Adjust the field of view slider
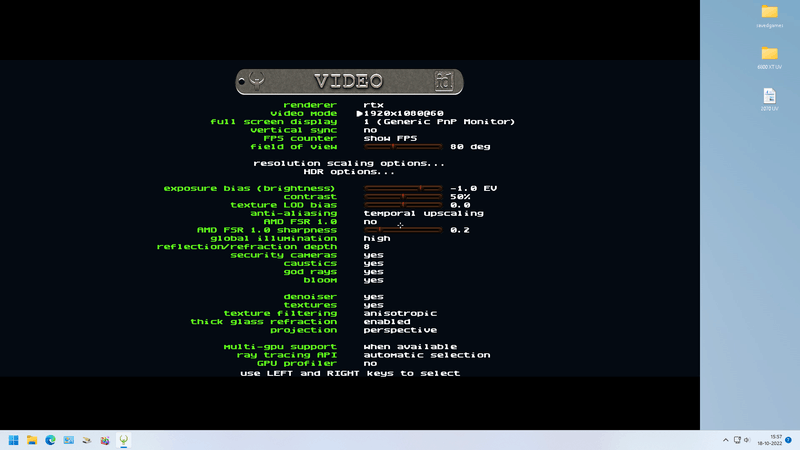800x450 pixels. coord(403,146)
